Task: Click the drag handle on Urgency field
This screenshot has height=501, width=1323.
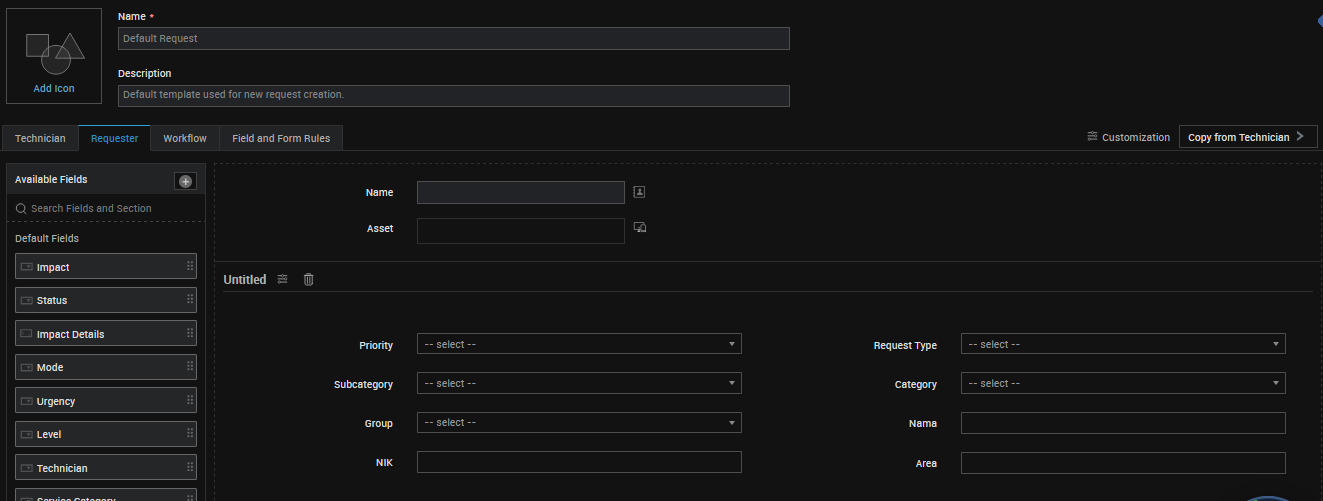Action: pyautogui.click(x=190, y=400)
